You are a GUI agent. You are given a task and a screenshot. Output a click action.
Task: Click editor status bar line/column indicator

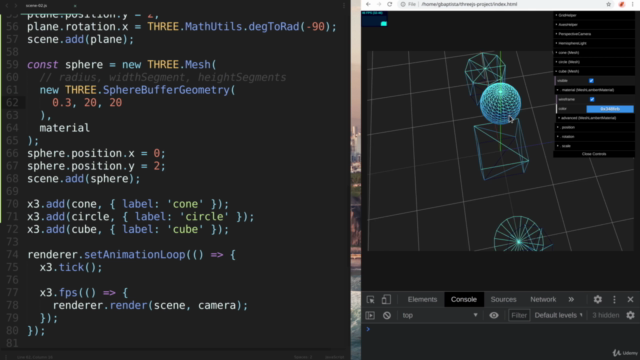pos(35,357)
